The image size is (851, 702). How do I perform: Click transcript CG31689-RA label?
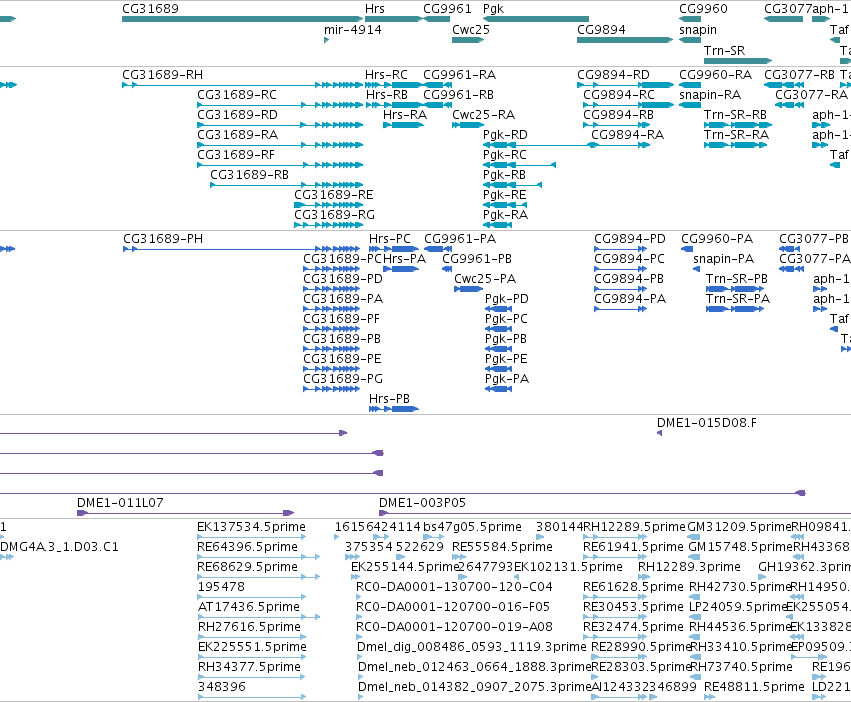(237, 135)
